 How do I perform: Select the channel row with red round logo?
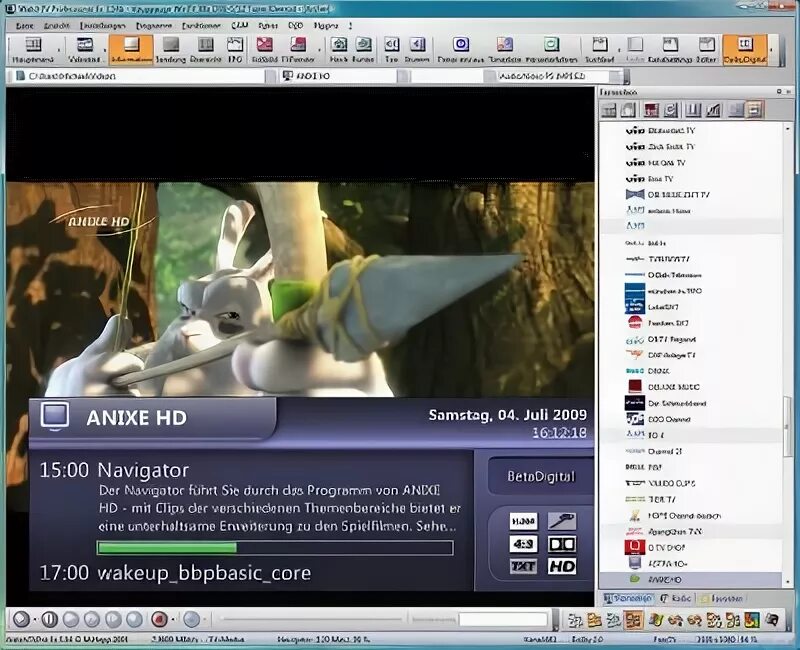click(691, 323)
